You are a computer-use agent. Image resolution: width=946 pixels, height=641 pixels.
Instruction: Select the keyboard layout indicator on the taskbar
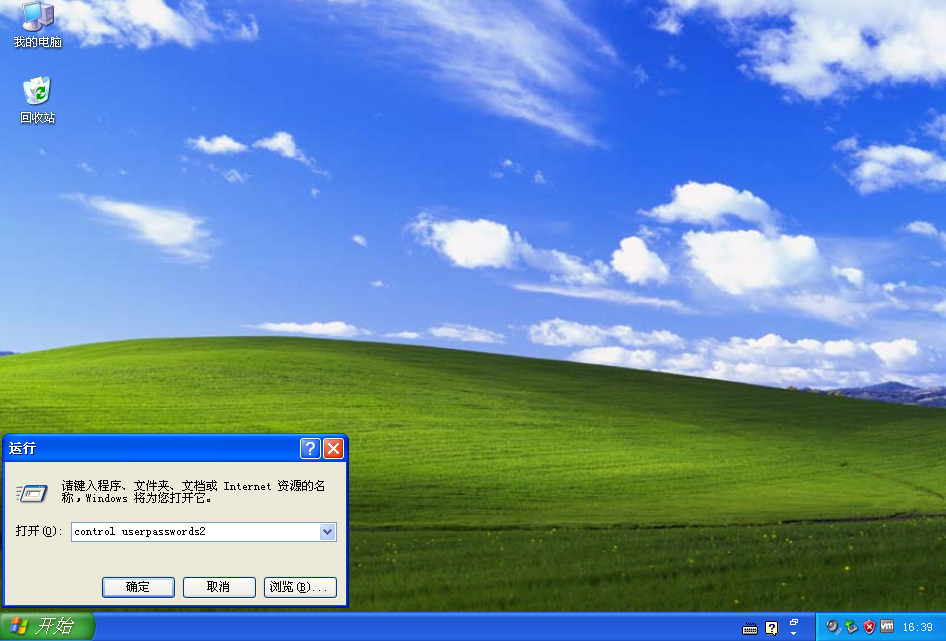[750, 627]
